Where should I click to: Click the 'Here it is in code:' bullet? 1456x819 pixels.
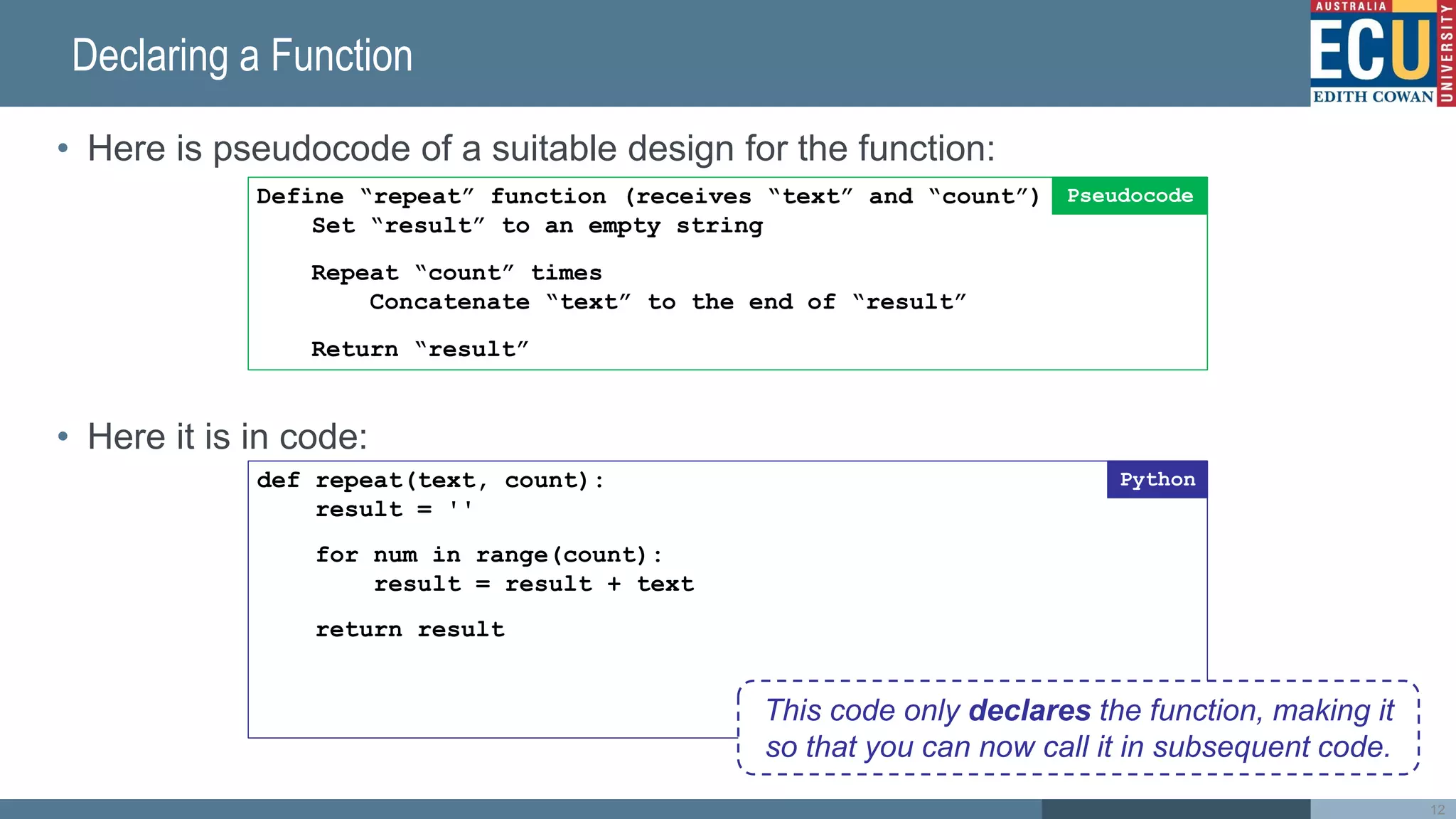227,437
